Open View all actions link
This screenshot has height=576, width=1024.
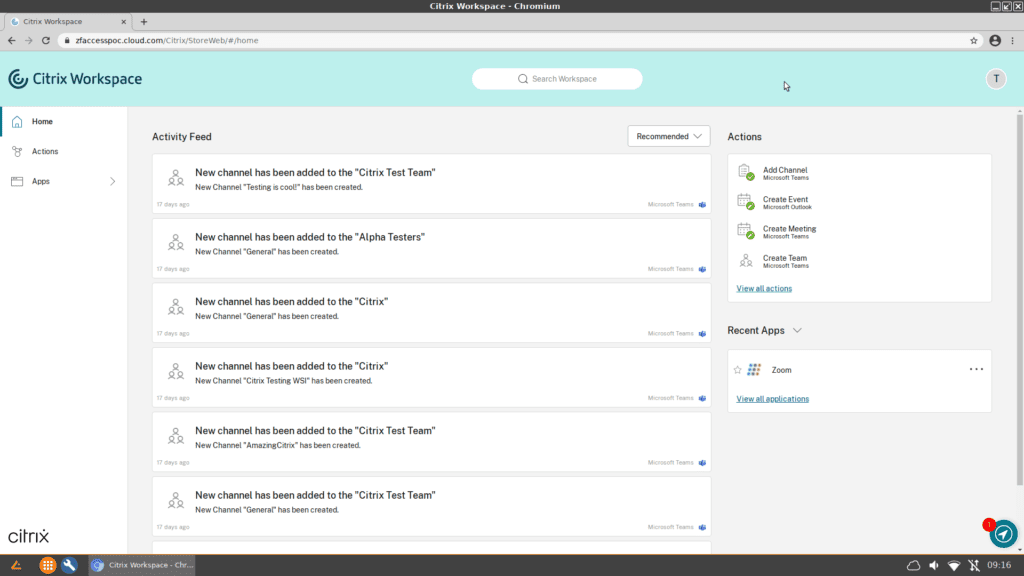(x=764, y=289)
